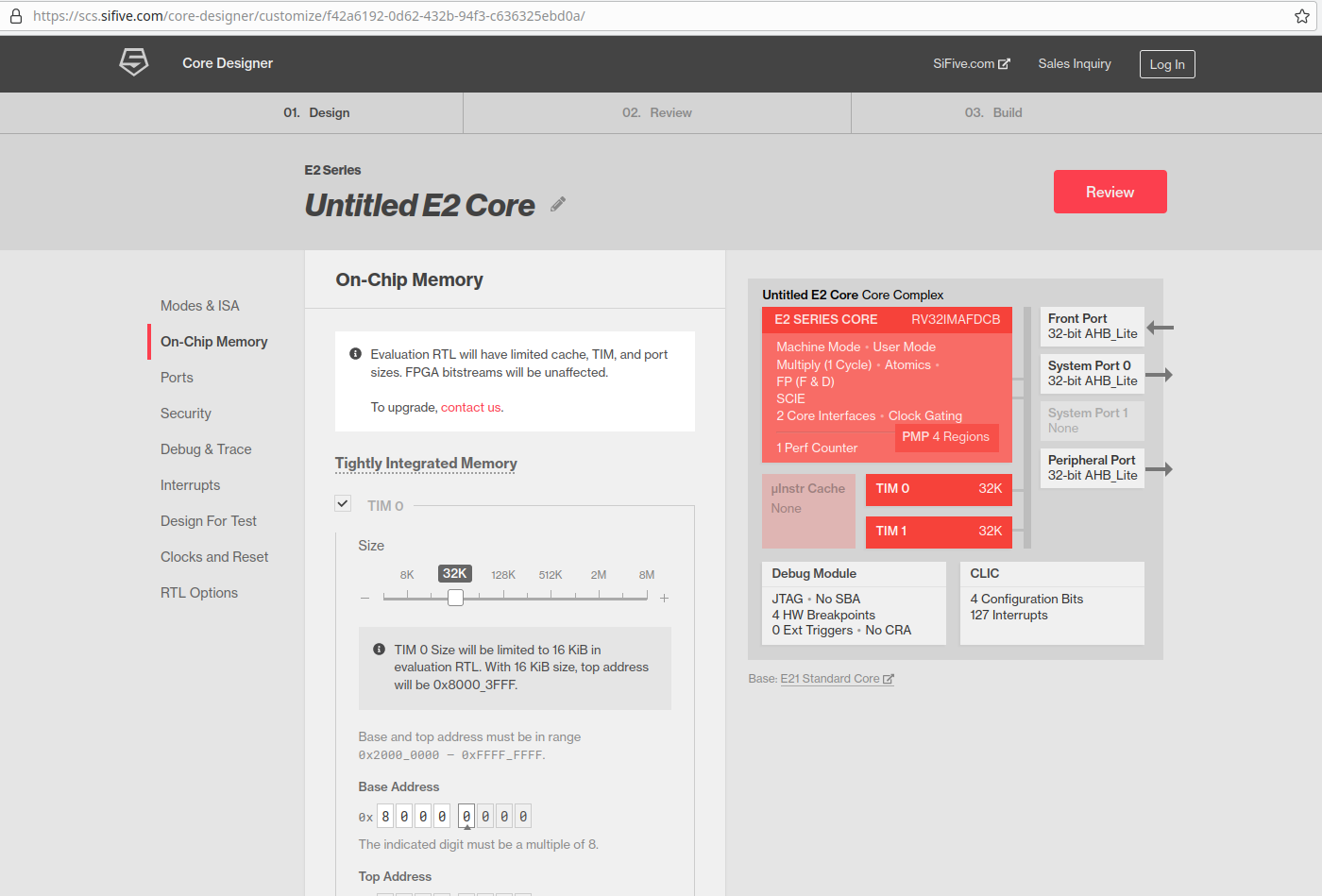Open the E21 Standard Core link
This screenshot has width=1322, height=896.
(x=837, y=679)
